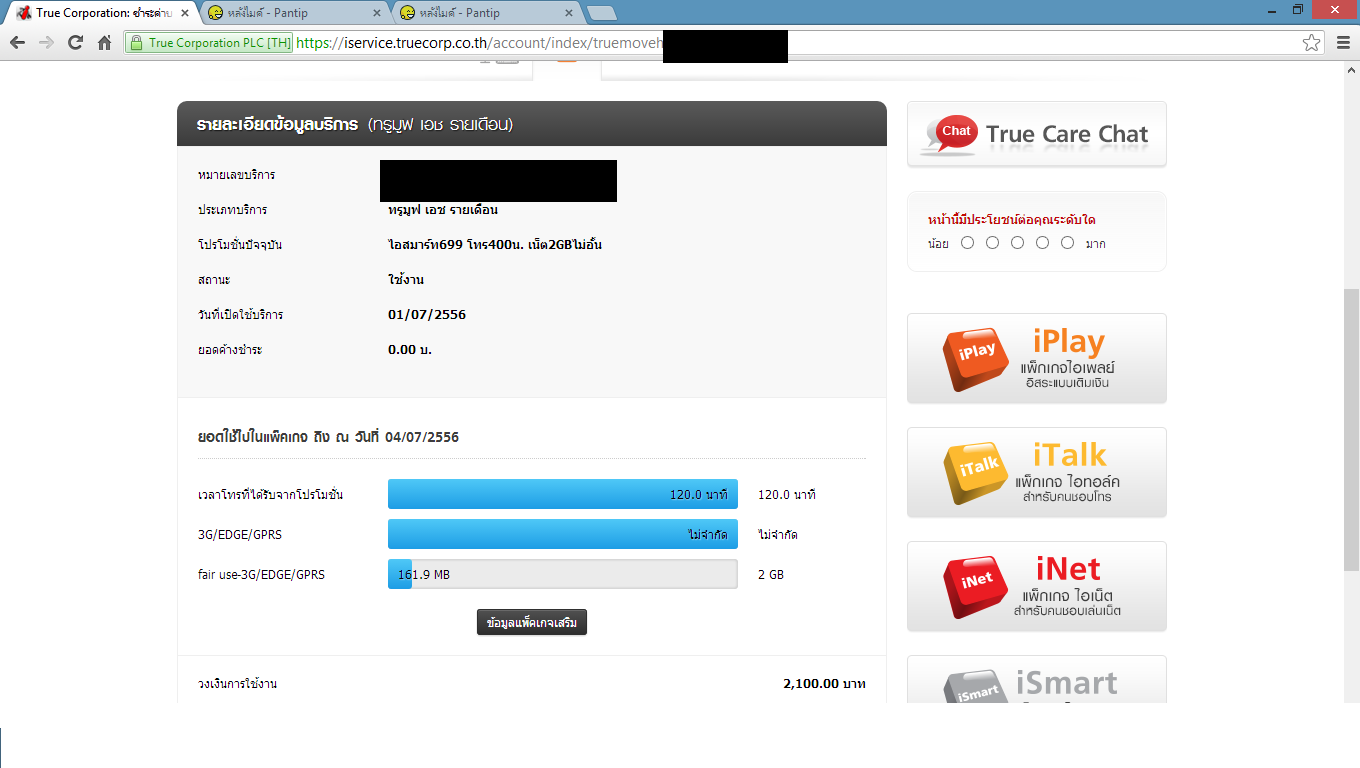The width and height of the screenshot is (1360, 768).
Task: Click the หมายเลขบริการ label
Action: tap(237, 175)
